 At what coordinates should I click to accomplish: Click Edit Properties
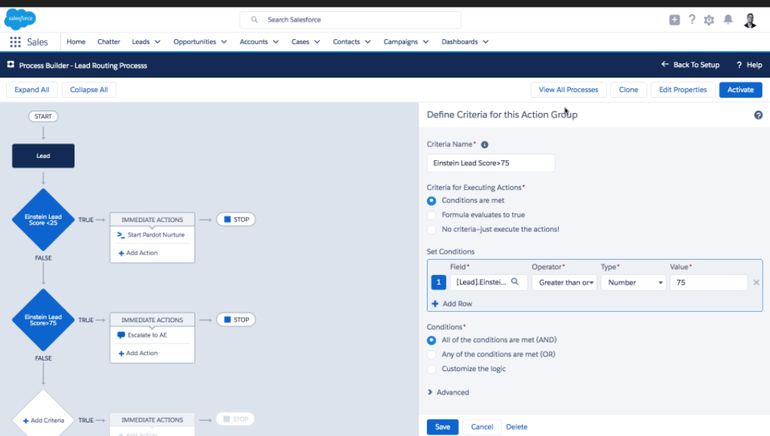tap(683, 90)
